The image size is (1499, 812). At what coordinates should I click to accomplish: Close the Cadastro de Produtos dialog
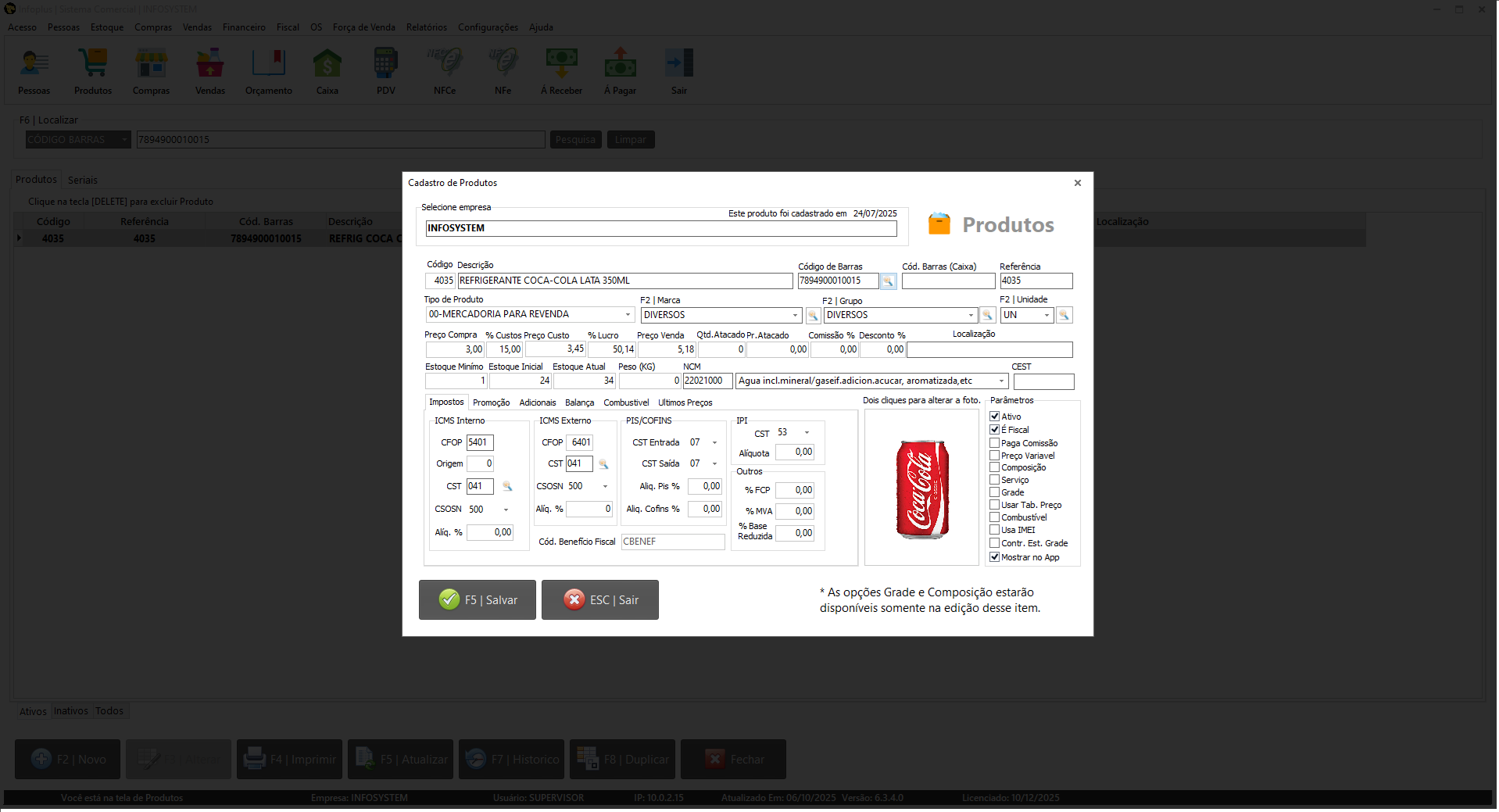(x=1078, y=183)
